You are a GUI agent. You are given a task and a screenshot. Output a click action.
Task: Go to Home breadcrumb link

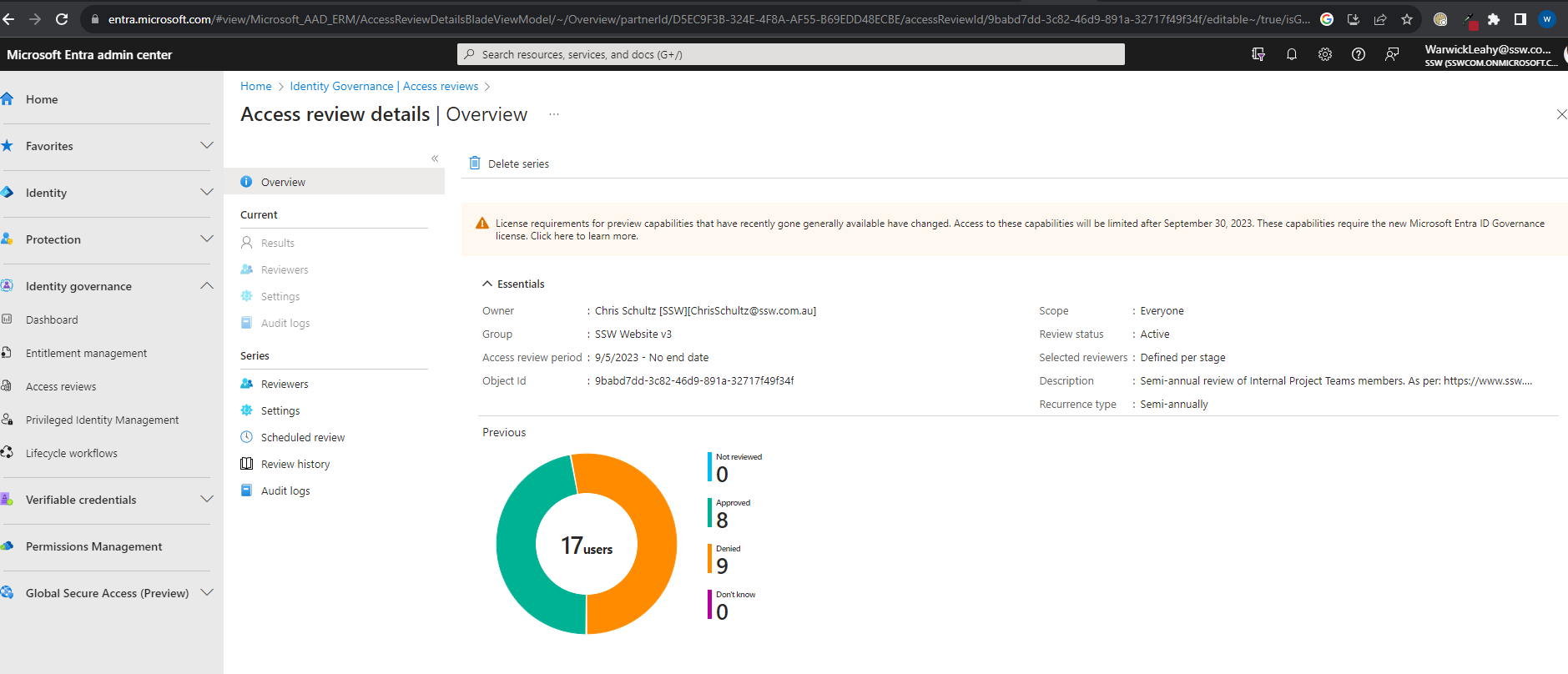255,87
